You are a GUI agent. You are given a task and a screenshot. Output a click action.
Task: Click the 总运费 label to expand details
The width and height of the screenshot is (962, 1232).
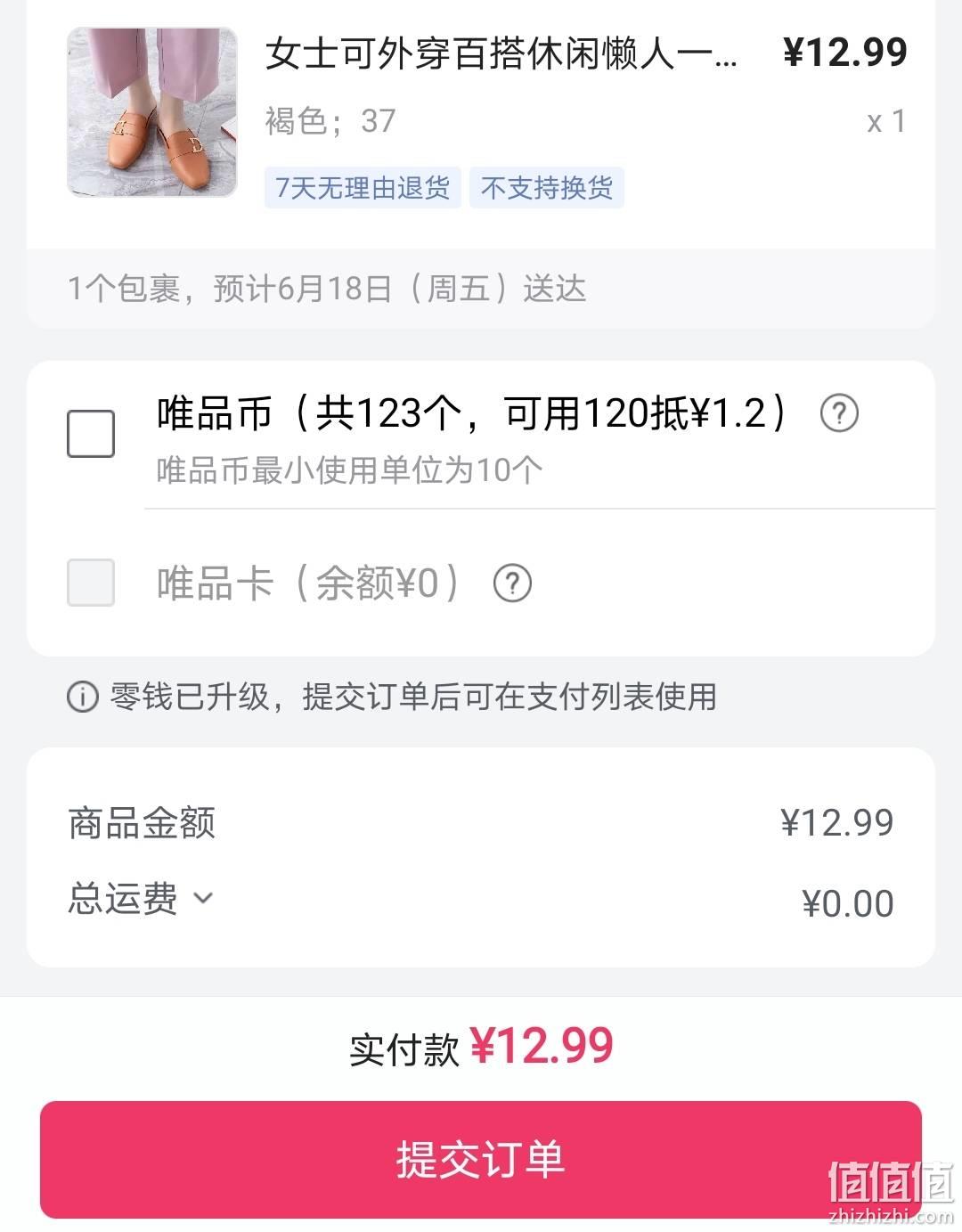123,899
